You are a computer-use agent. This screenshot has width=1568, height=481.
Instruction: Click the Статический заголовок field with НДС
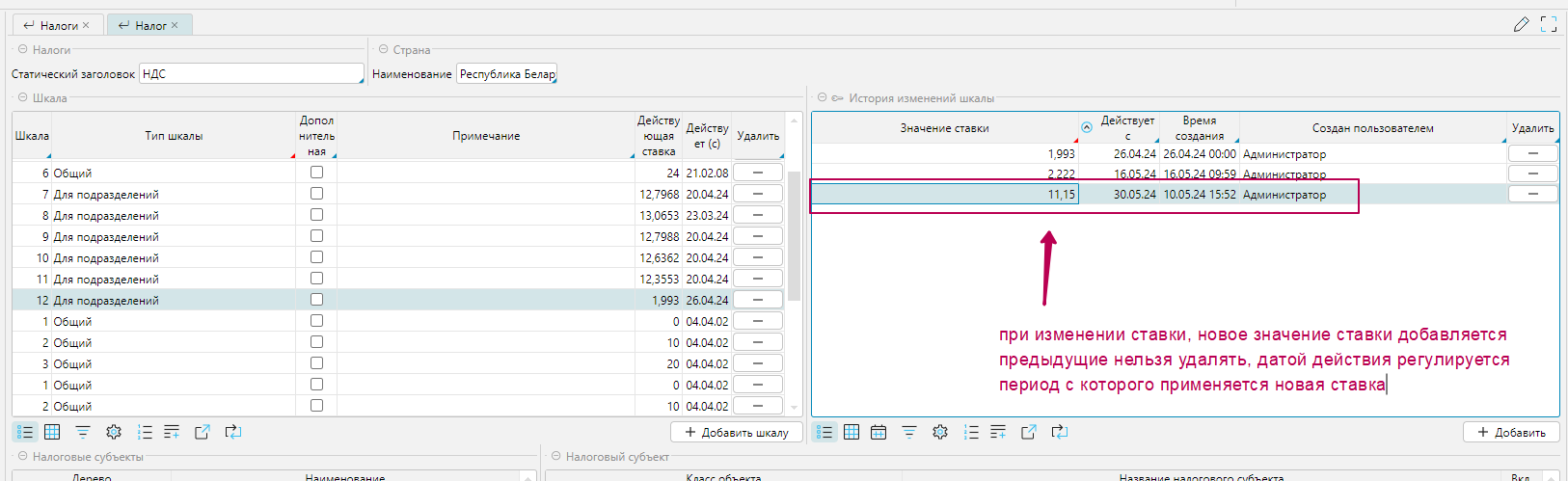click(x=251, y=74)
